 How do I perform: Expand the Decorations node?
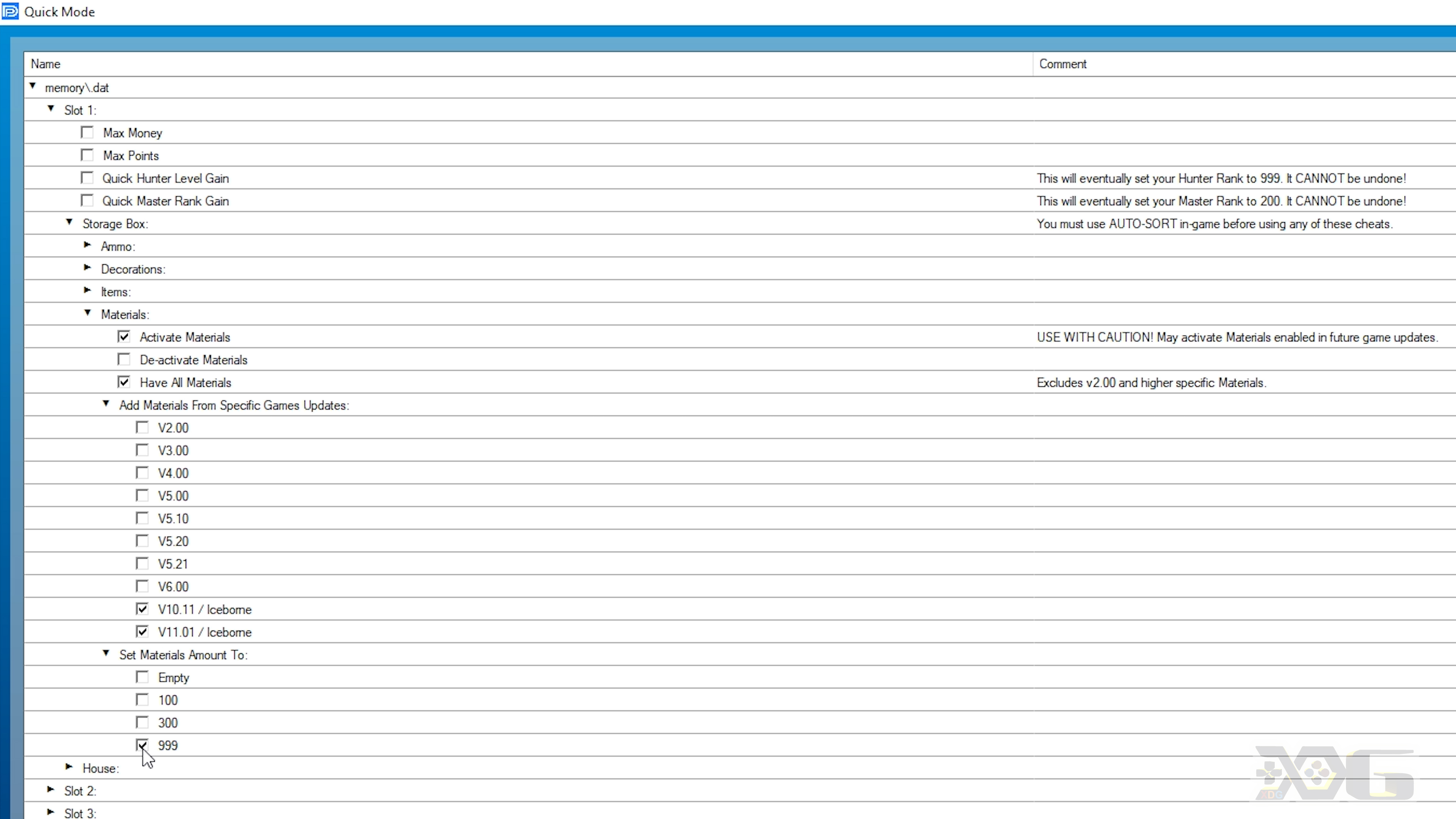[87, 267]
